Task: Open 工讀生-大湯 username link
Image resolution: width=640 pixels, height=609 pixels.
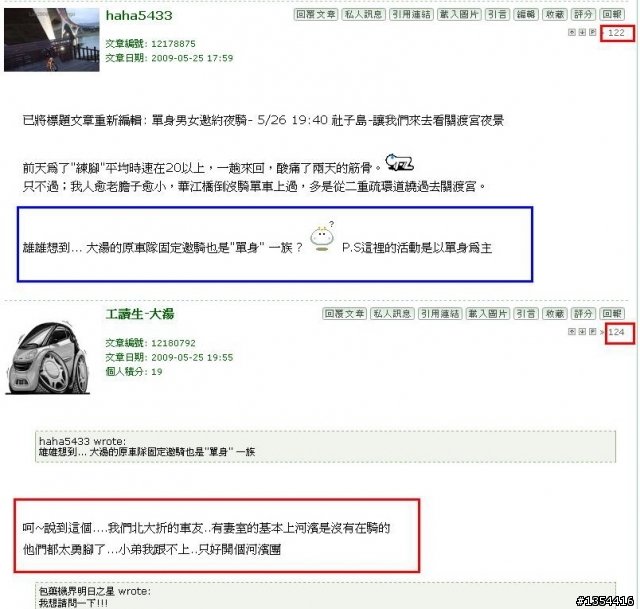Action: [x=140, y=314]
